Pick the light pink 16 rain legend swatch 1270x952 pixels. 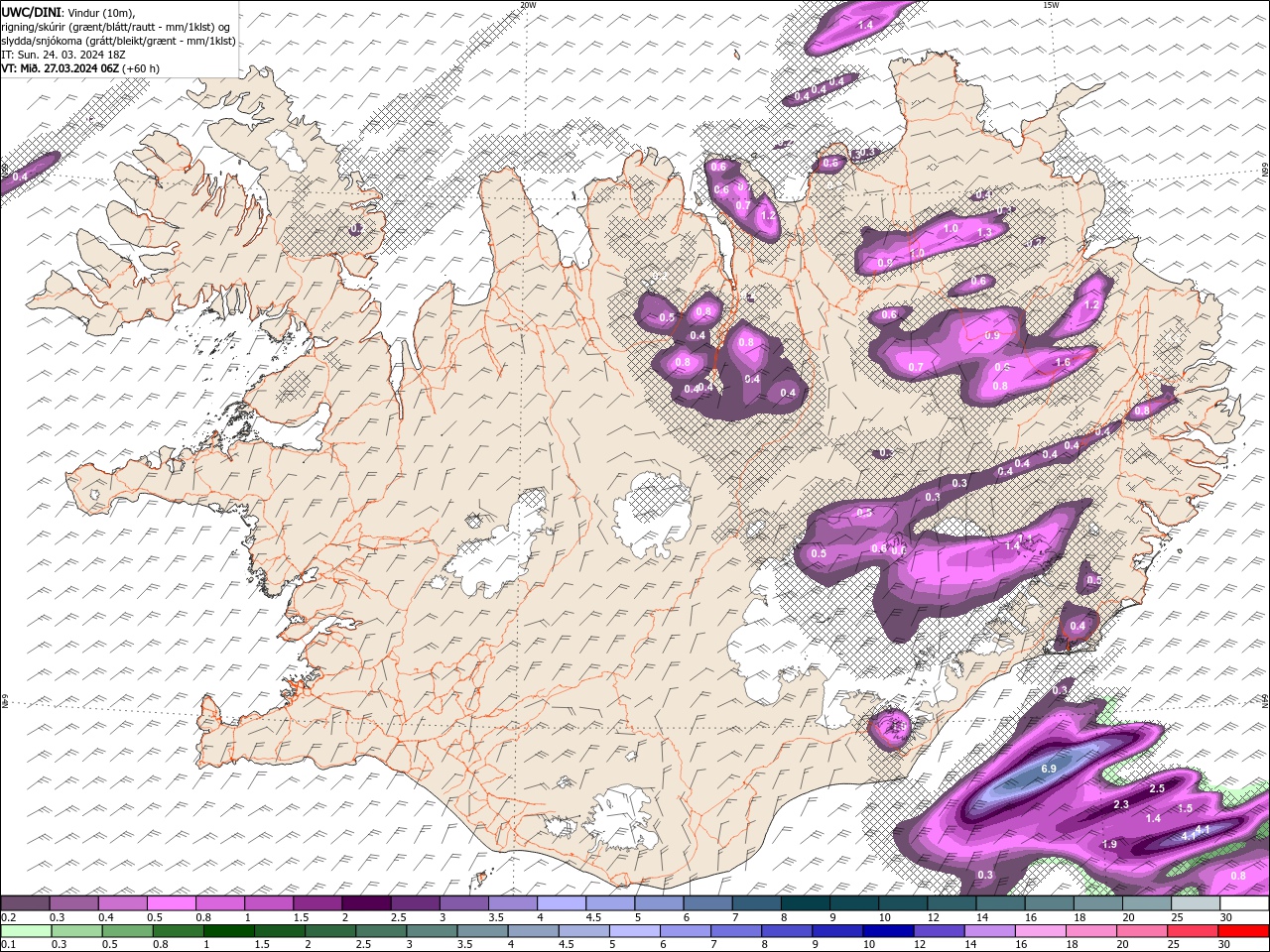click(1040, 931)
